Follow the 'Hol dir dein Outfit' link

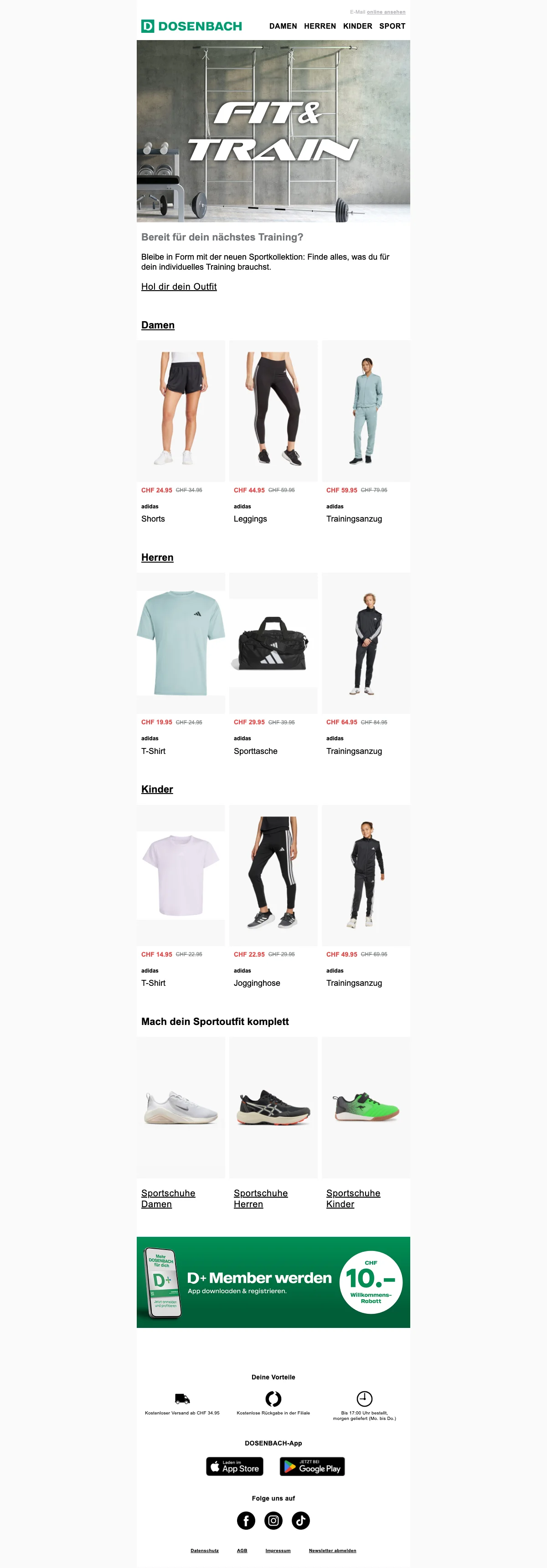click(179, 287)
